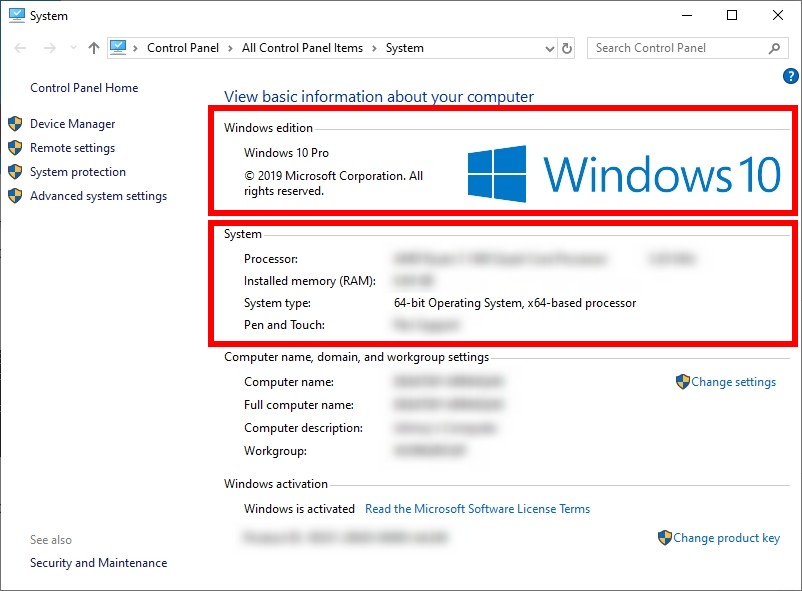This screenshot has width=802, height=591.
Task: Click 64-bit Operating System text
Action: [515, 303]
